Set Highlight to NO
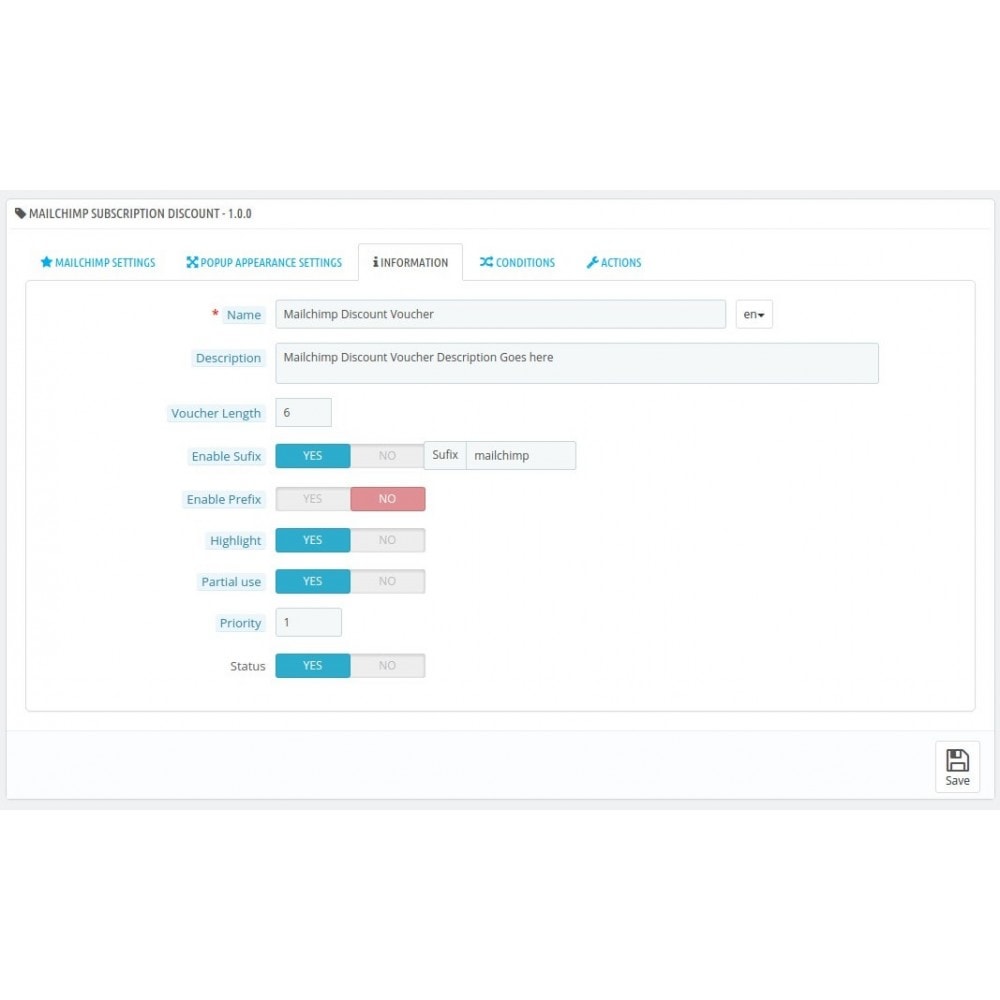The image size is (1000, 1000). tap(387, 540)
